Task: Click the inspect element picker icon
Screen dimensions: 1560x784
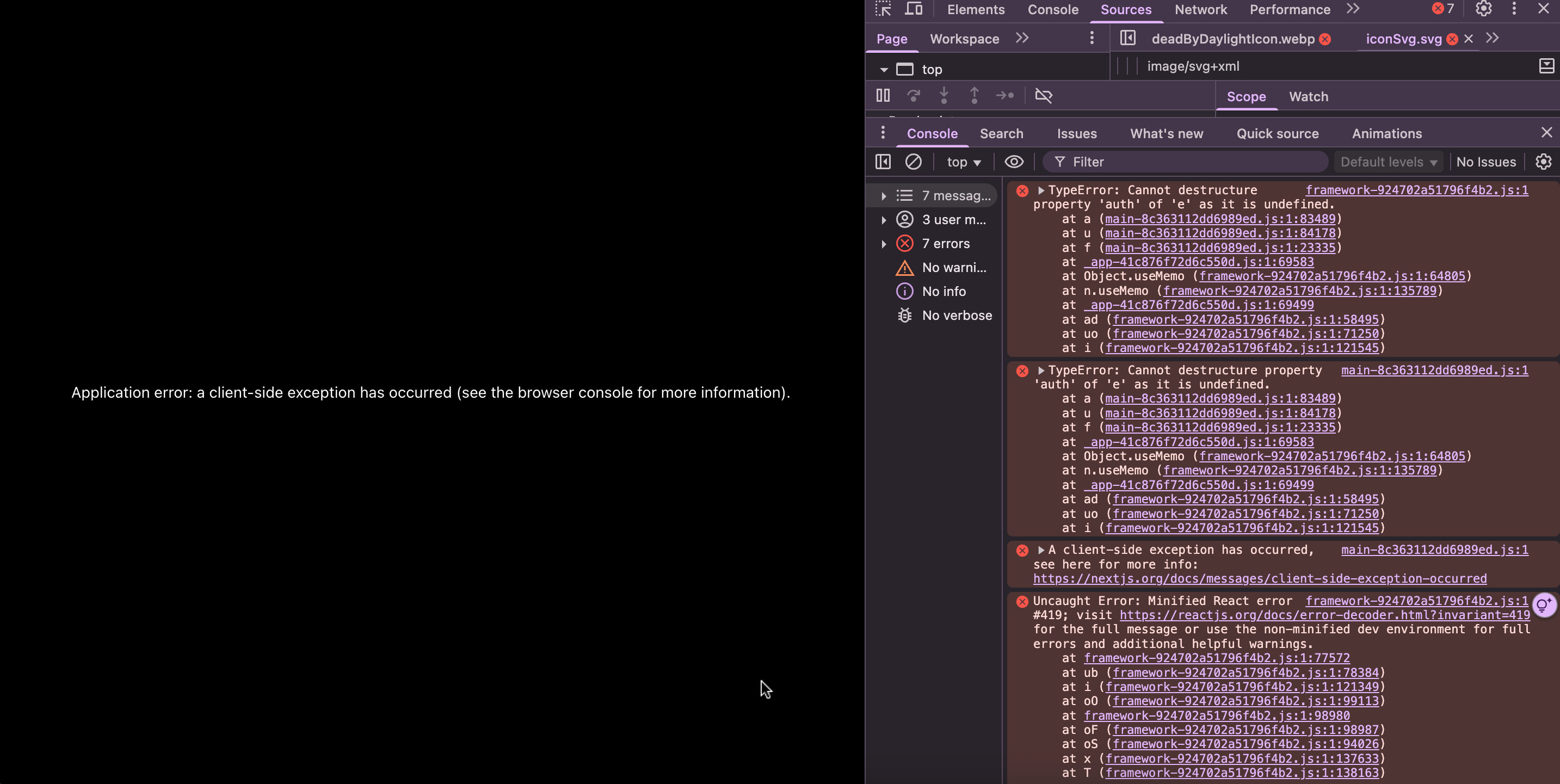Action: (883, 9)
